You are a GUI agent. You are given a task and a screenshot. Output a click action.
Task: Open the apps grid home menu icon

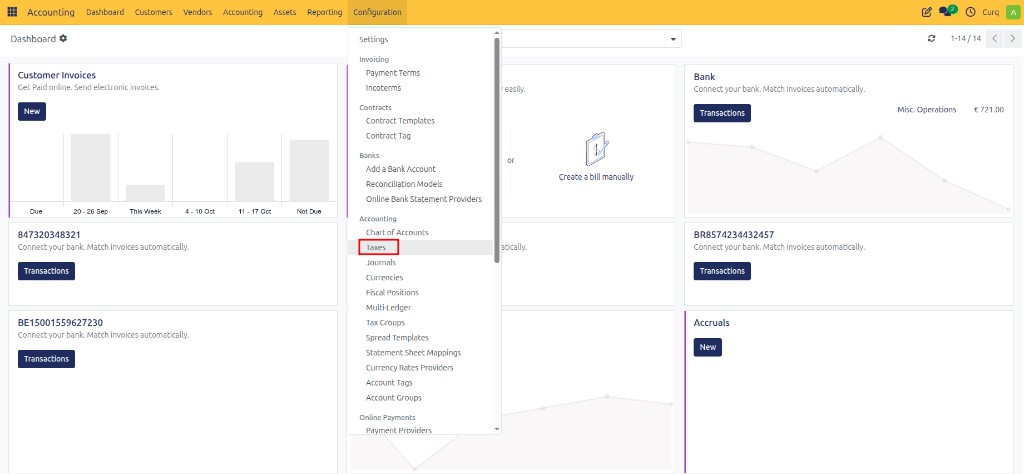12,12
